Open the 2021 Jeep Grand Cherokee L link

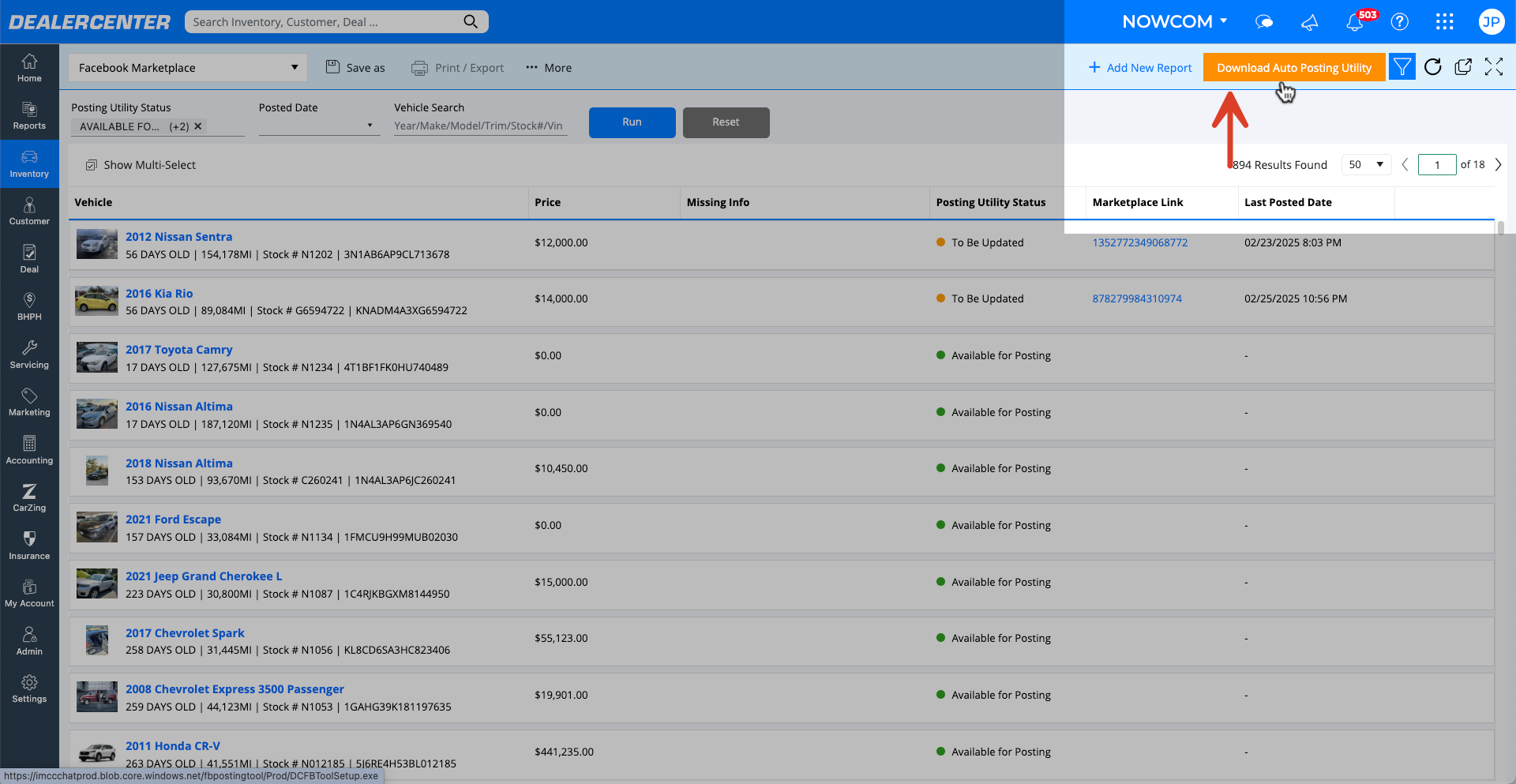point(204,576)
